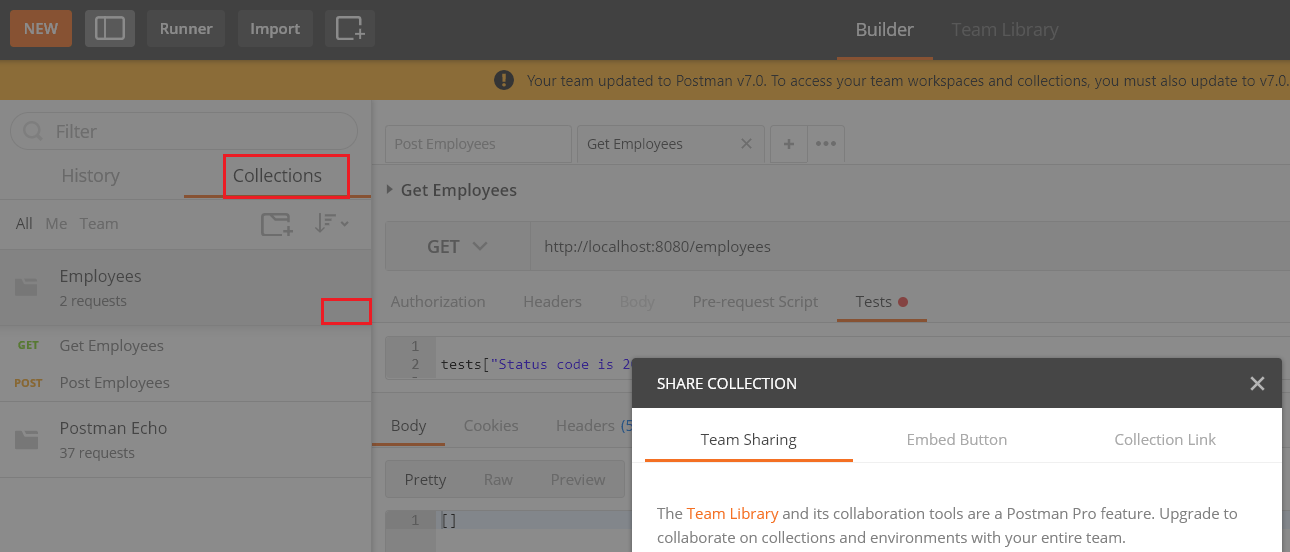Switch to the History tab

tap(90, 175)
